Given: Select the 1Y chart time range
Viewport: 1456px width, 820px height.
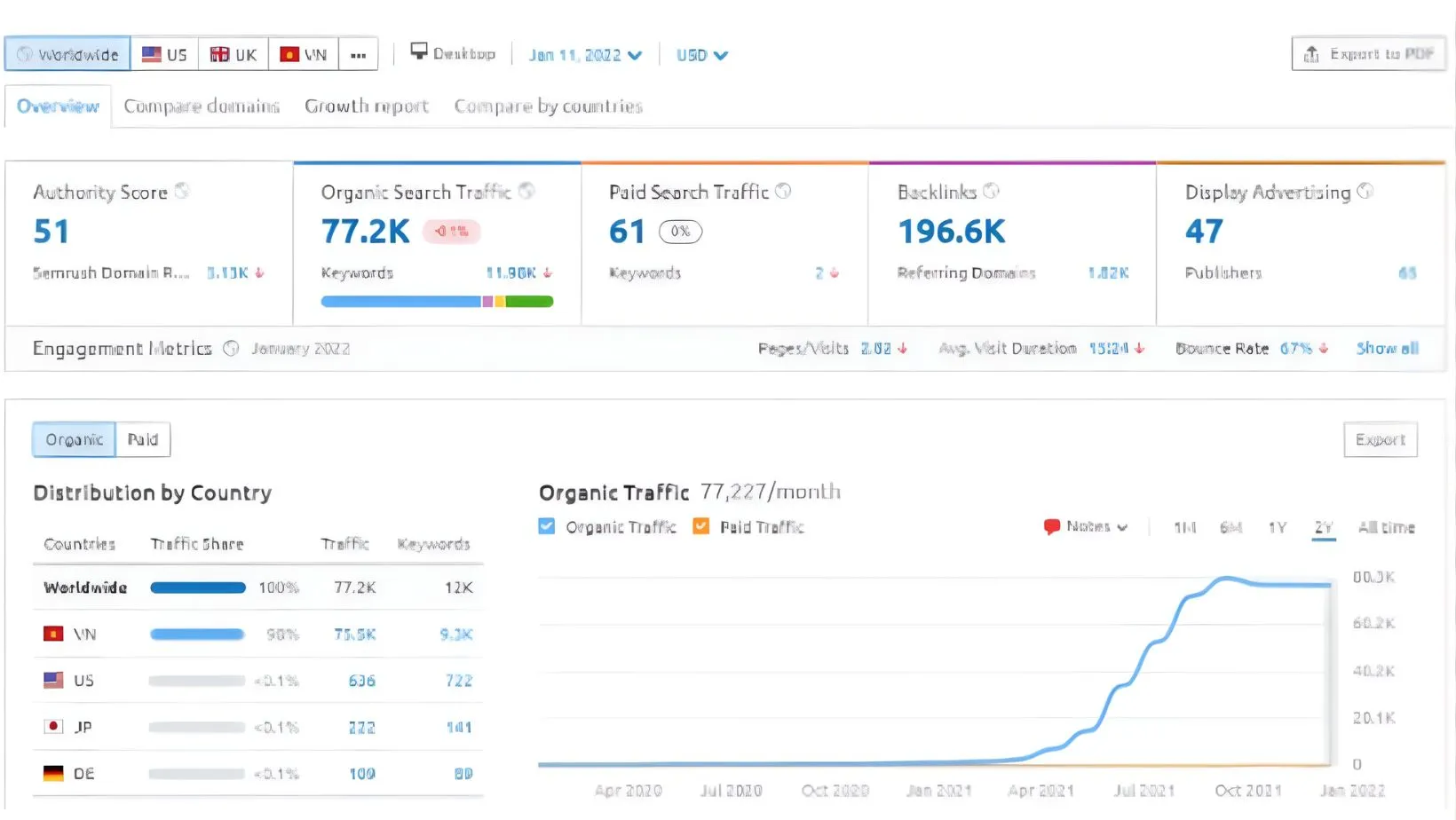Looking at the screenshot, I should coord(1277,527).
